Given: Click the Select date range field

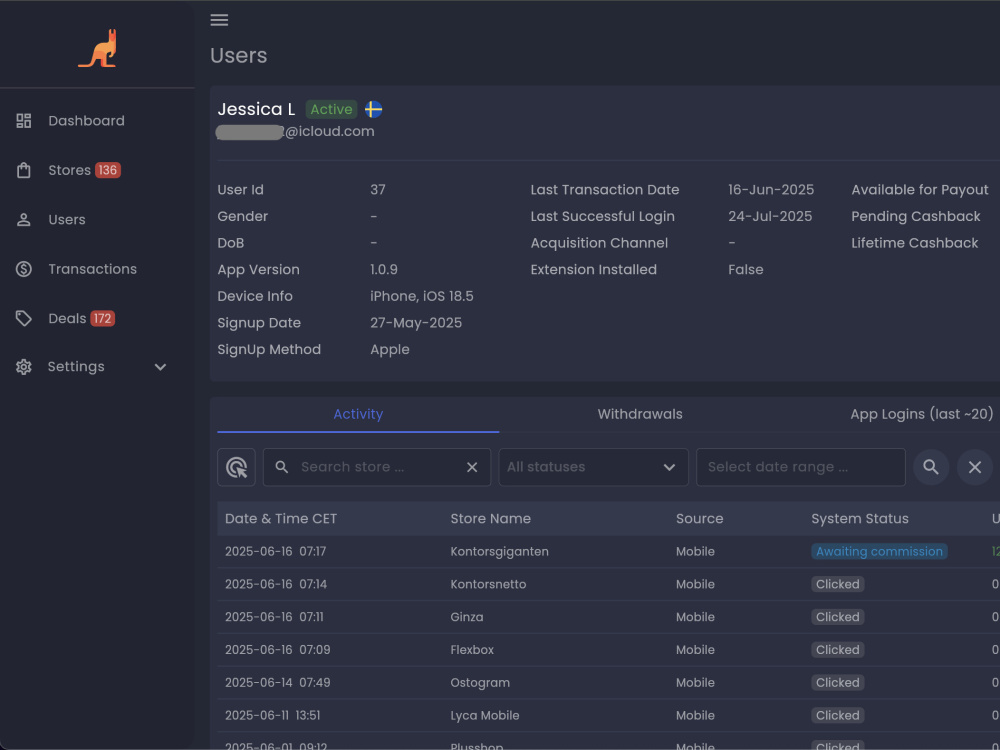Looking at the screenshot, I should click(x=800, y=467).
